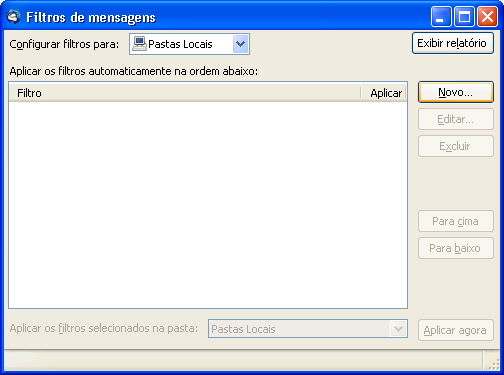Image resolution: width=504 pixels, height=375 pixels.
Task: Open the Configurar filtros para combo box
Action: 189,44
